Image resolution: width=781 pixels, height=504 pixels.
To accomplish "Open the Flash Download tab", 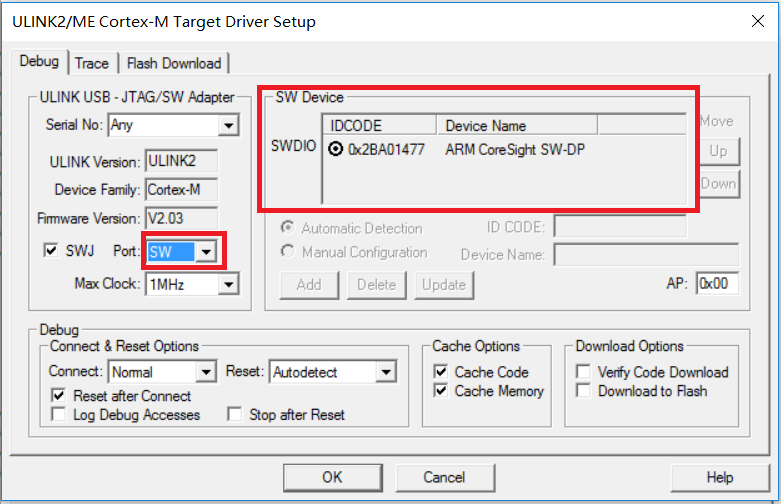I will click(x=174, y=64).
